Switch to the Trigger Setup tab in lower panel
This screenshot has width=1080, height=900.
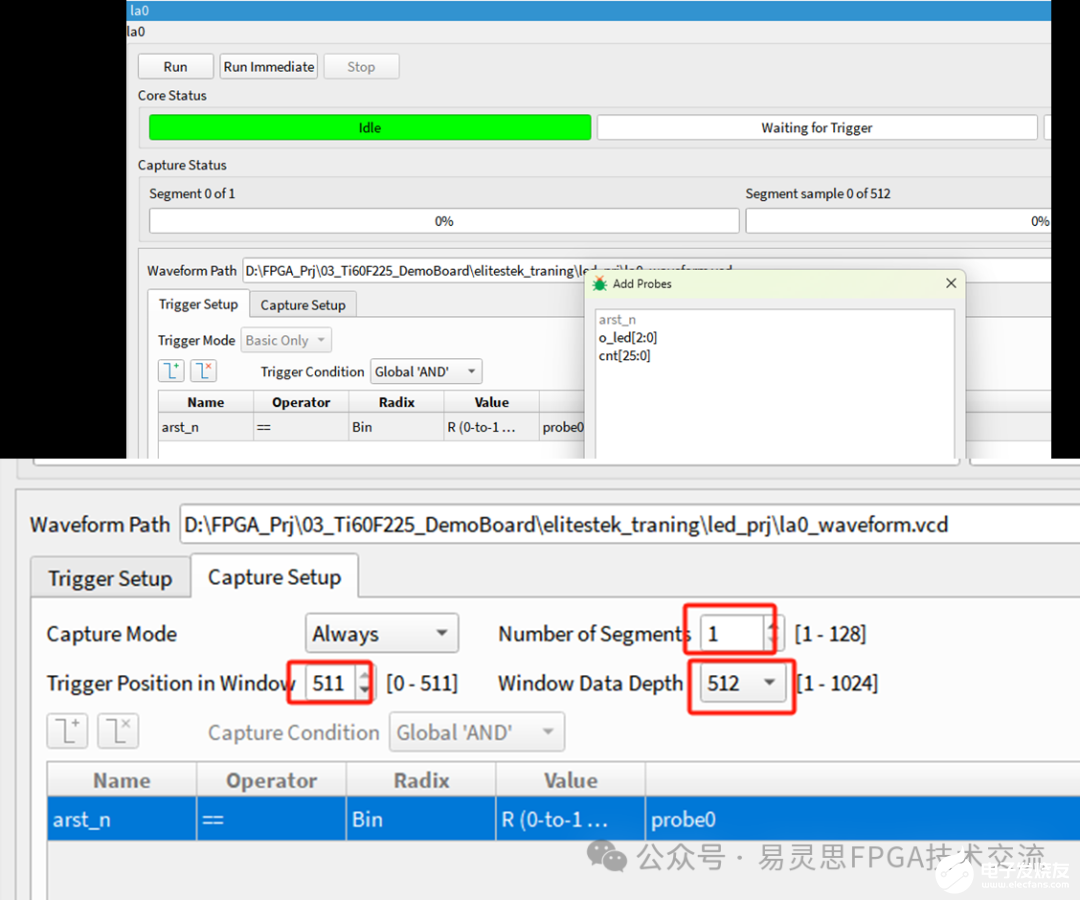(110, 579)
